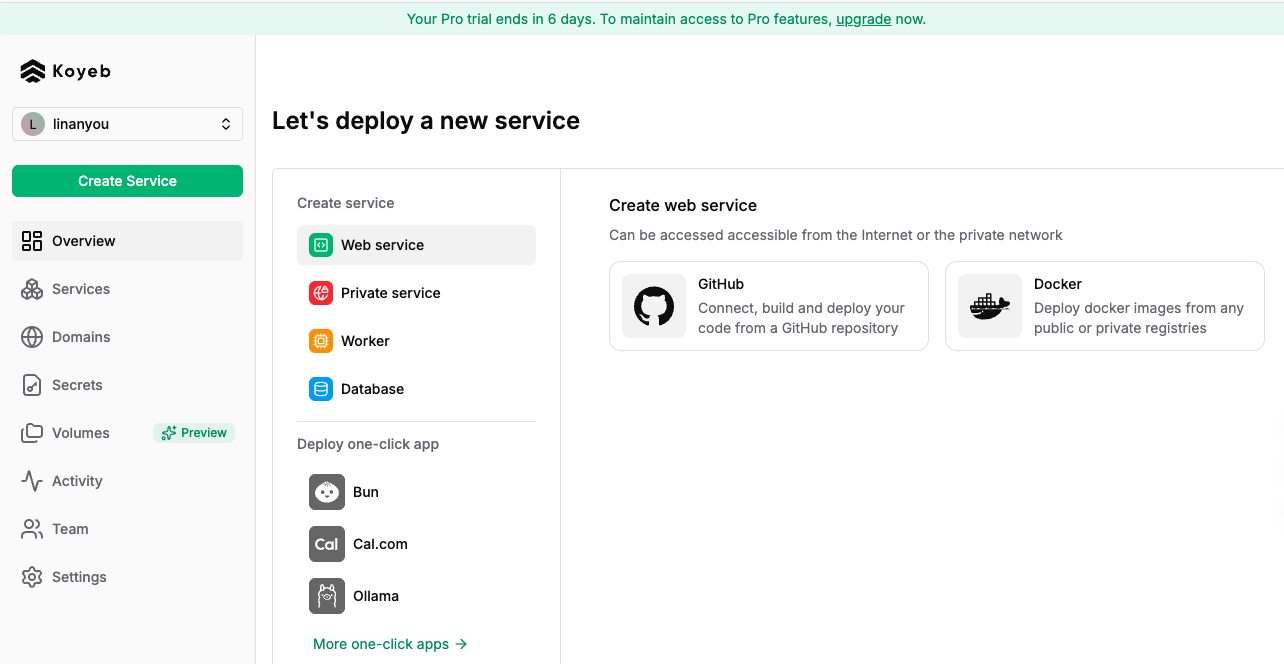Screen dimensions: 1284x664
Task: Expand More one-click apps link
Action: (x=390, y=644)
